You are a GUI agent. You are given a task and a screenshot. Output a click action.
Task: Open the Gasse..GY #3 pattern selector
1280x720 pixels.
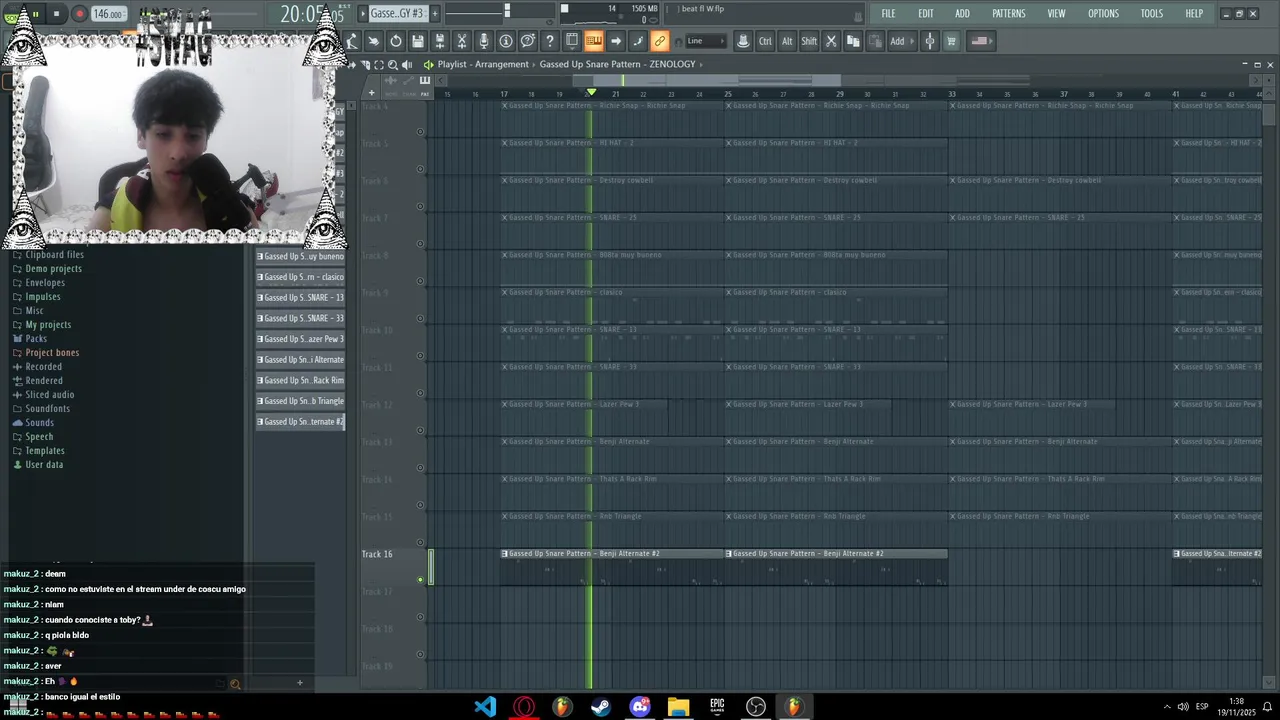click(398, 13)
